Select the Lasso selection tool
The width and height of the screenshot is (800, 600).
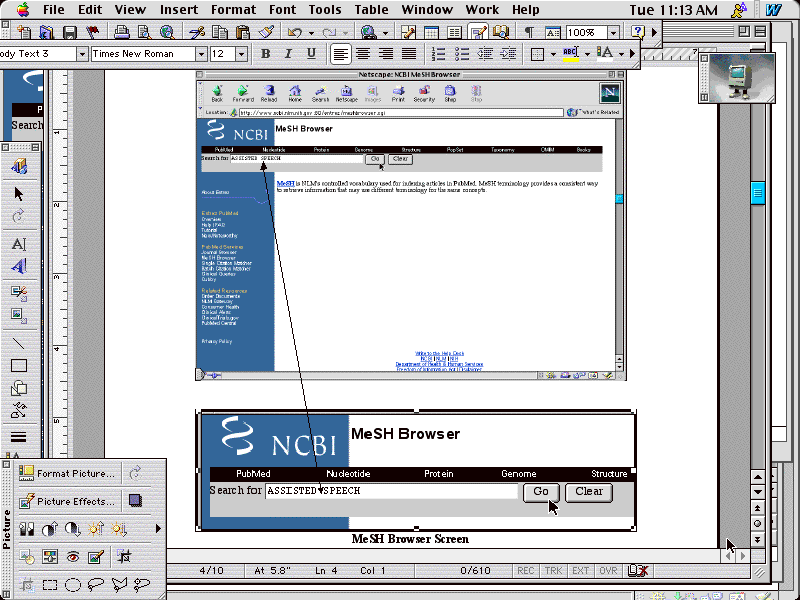[x=96, y=585]
